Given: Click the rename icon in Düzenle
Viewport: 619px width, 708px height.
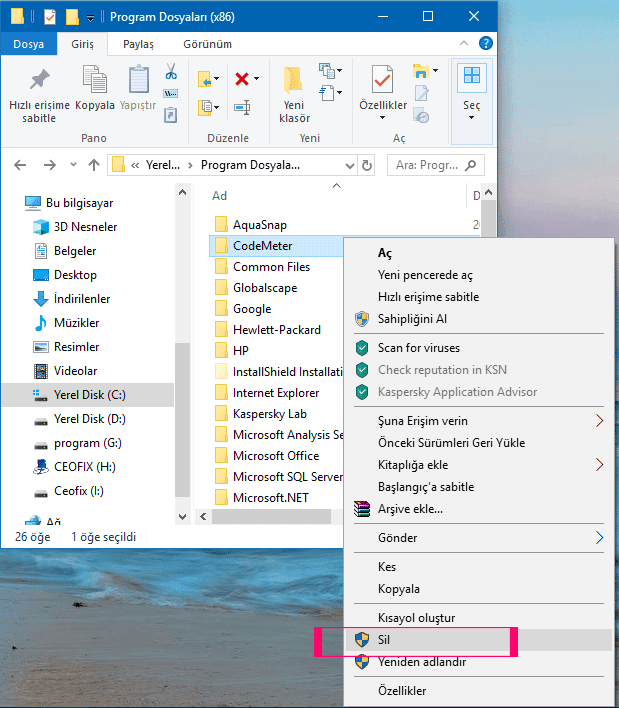Looking at the screenshot, I should 242,107.
